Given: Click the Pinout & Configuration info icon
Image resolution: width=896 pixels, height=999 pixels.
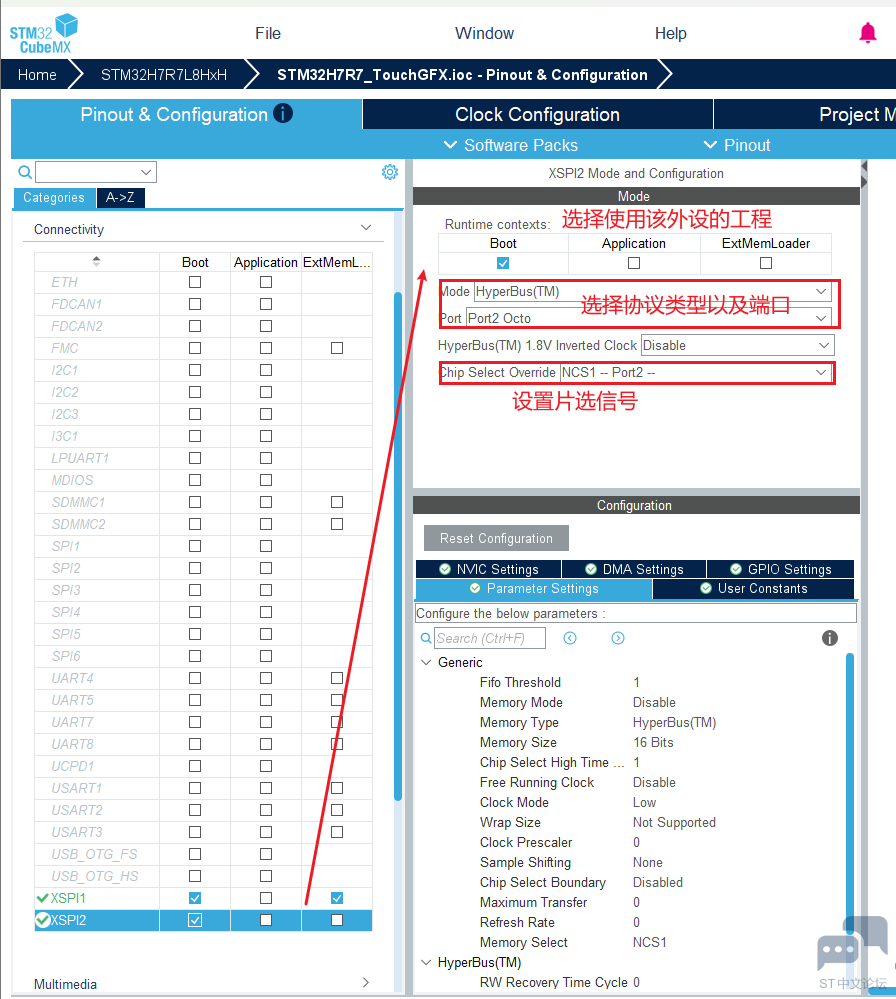Looking at the screenshot, I should (283, 113).
